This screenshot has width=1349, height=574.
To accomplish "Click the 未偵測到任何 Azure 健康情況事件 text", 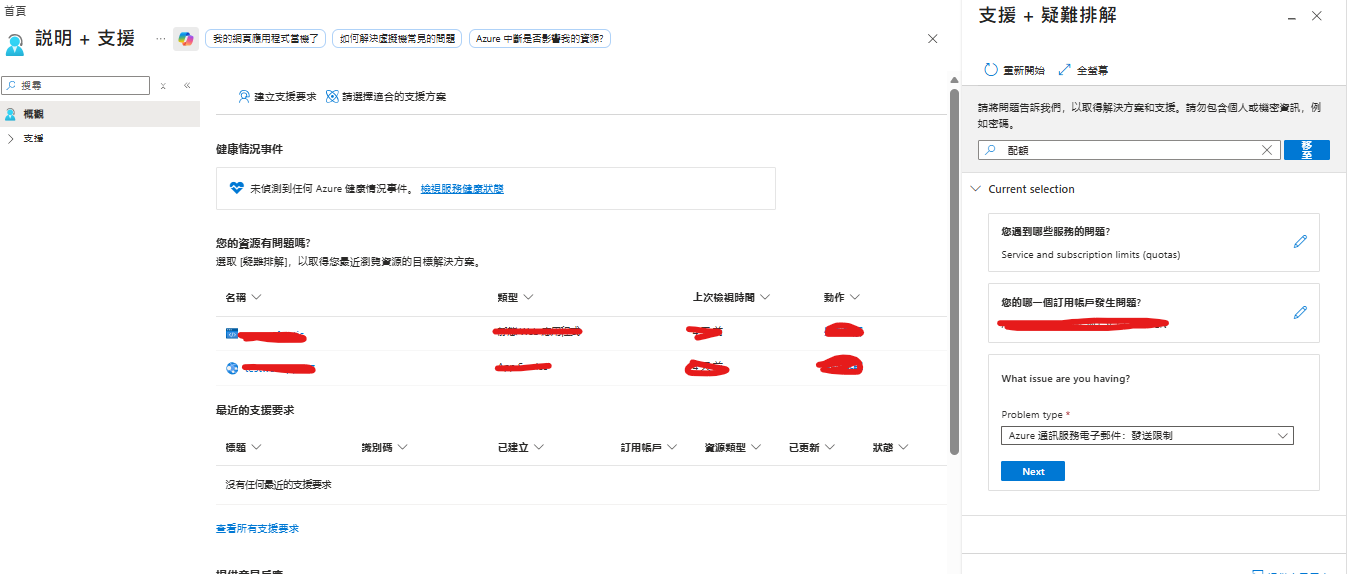I will click(x=332, y=188).
